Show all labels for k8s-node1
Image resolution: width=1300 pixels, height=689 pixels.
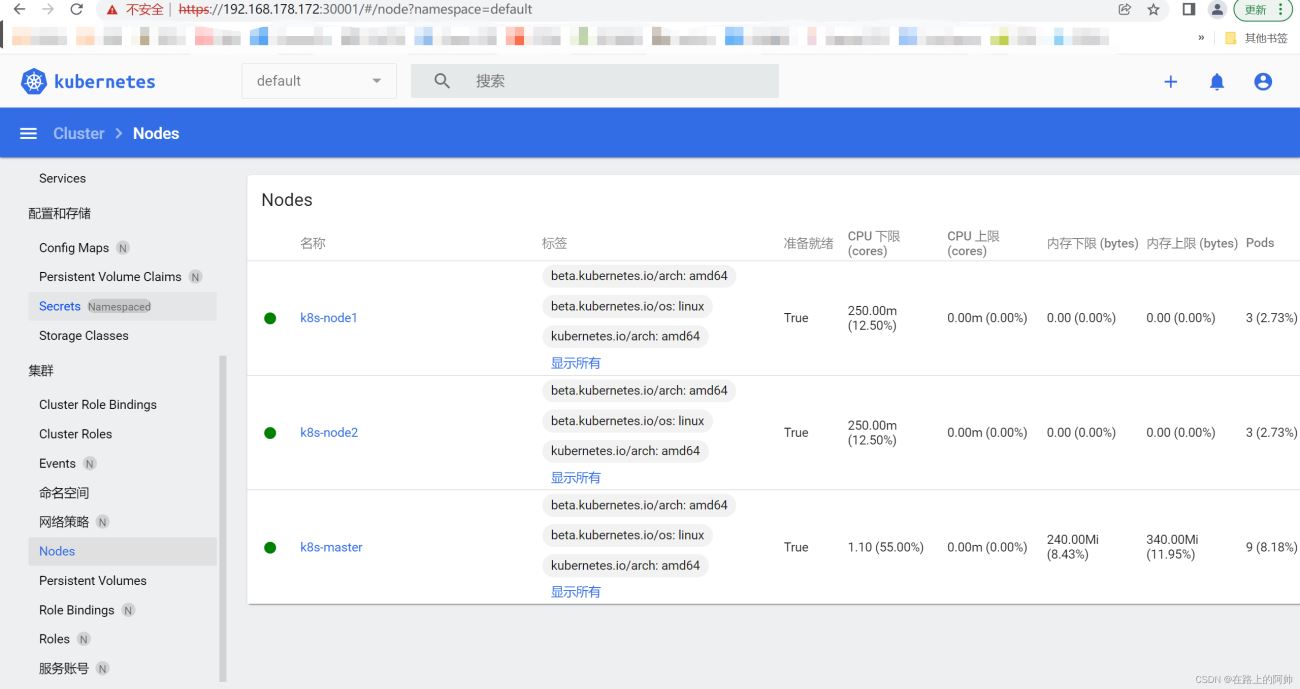tap(576, 363)
